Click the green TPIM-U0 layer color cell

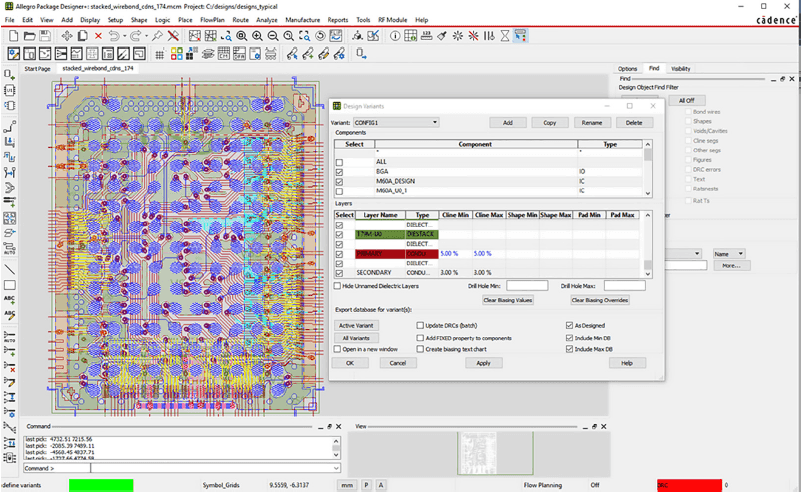(x=380, y=234)
